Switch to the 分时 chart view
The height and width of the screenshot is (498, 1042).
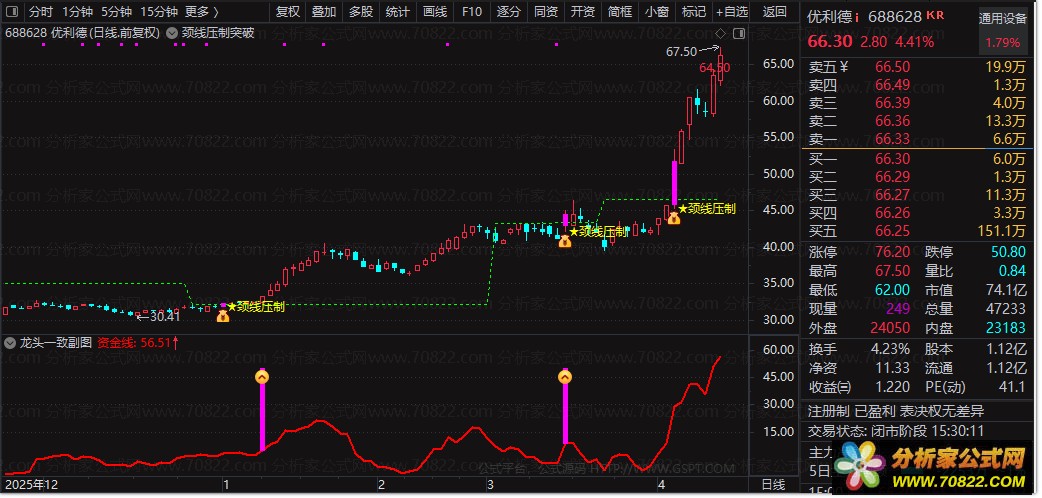[x=41, y=11]
